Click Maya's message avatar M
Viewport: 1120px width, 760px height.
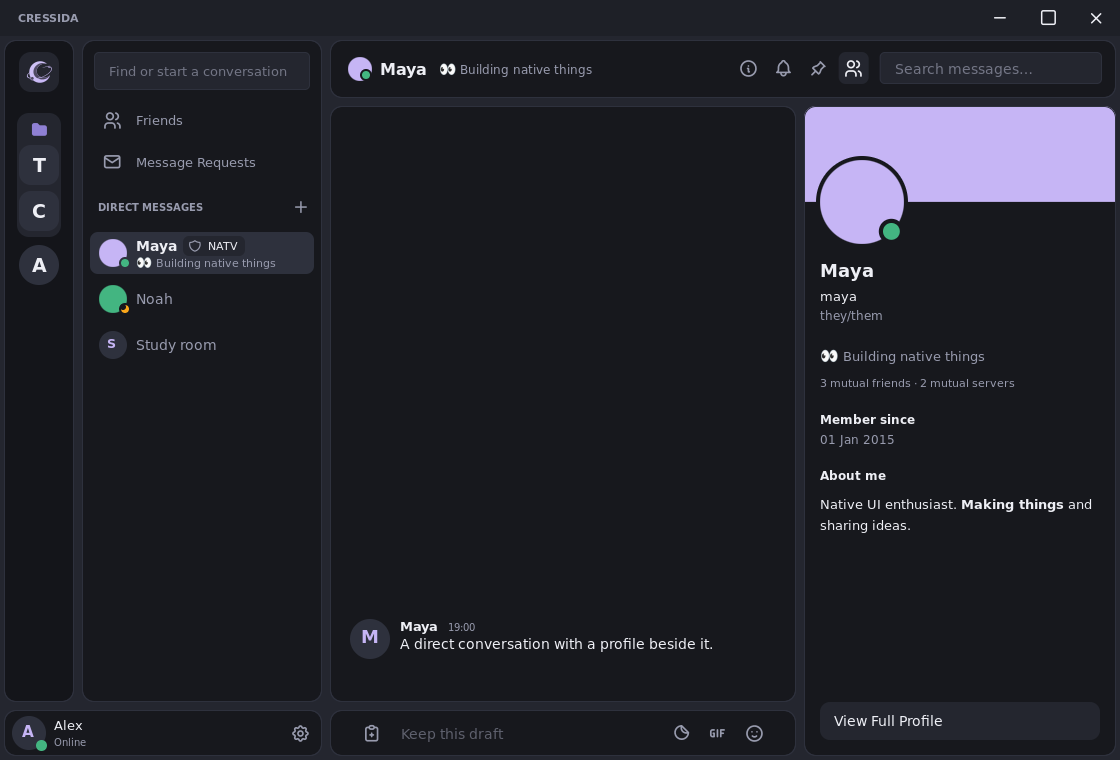[370, 639]
